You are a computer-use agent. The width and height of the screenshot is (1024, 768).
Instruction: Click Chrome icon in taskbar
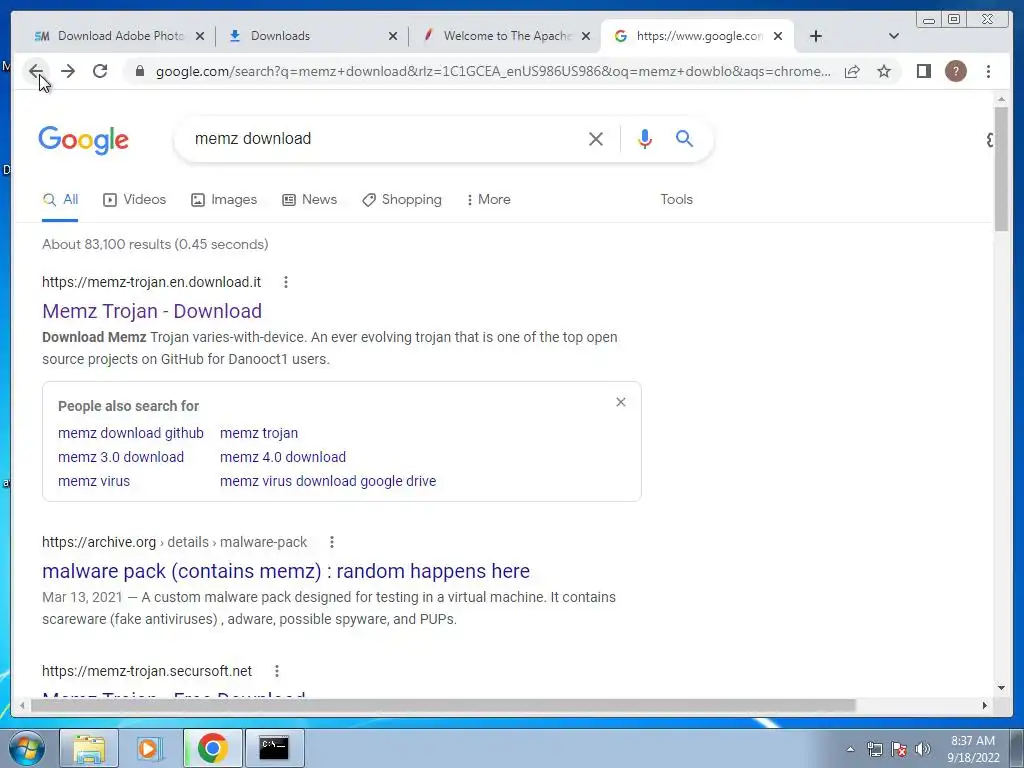point(212,748)
